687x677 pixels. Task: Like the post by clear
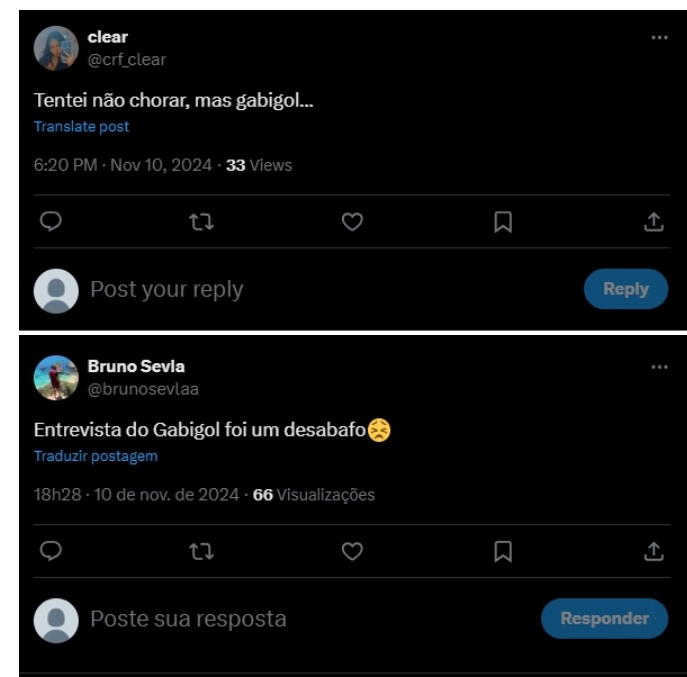click(x=352, y=222)
